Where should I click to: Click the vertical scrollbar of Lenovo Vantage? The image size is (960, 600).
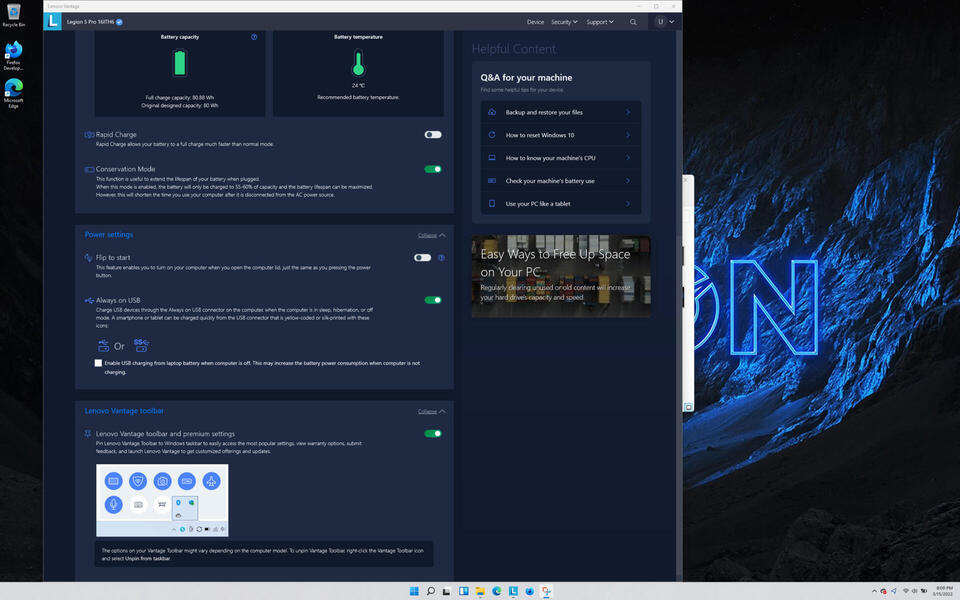(678, 306)
